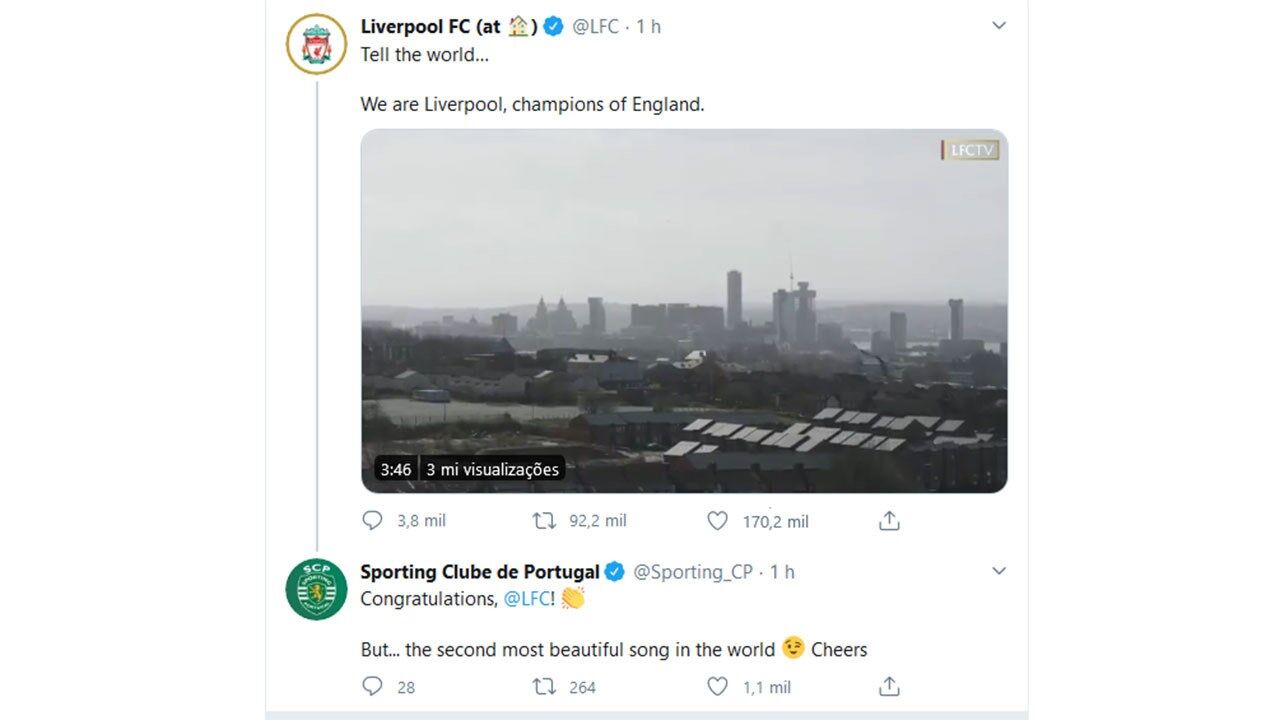The image size is (1280, 720).
Task: Click the Liverpool FC verified badge
Action: (553, 27)
